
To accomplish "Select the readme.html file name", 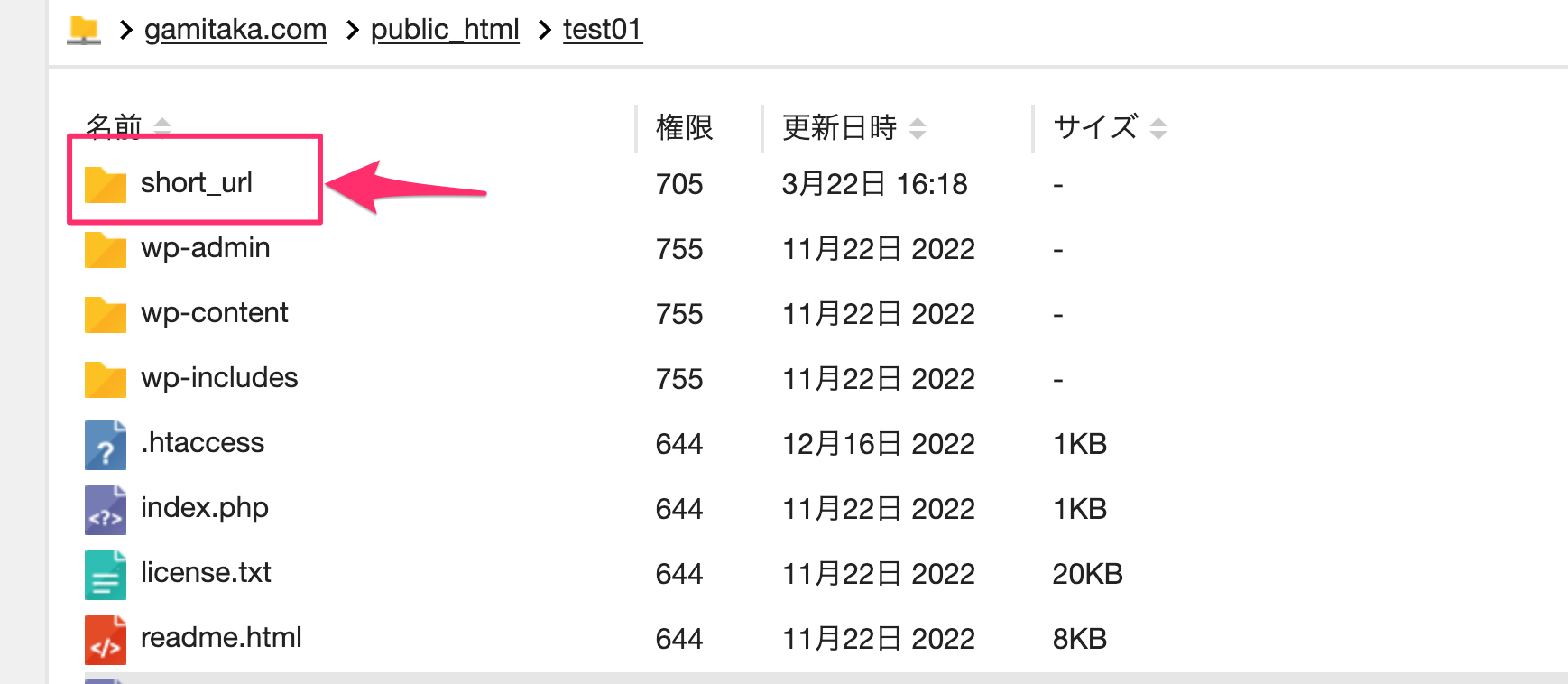I will pos(221,638).
